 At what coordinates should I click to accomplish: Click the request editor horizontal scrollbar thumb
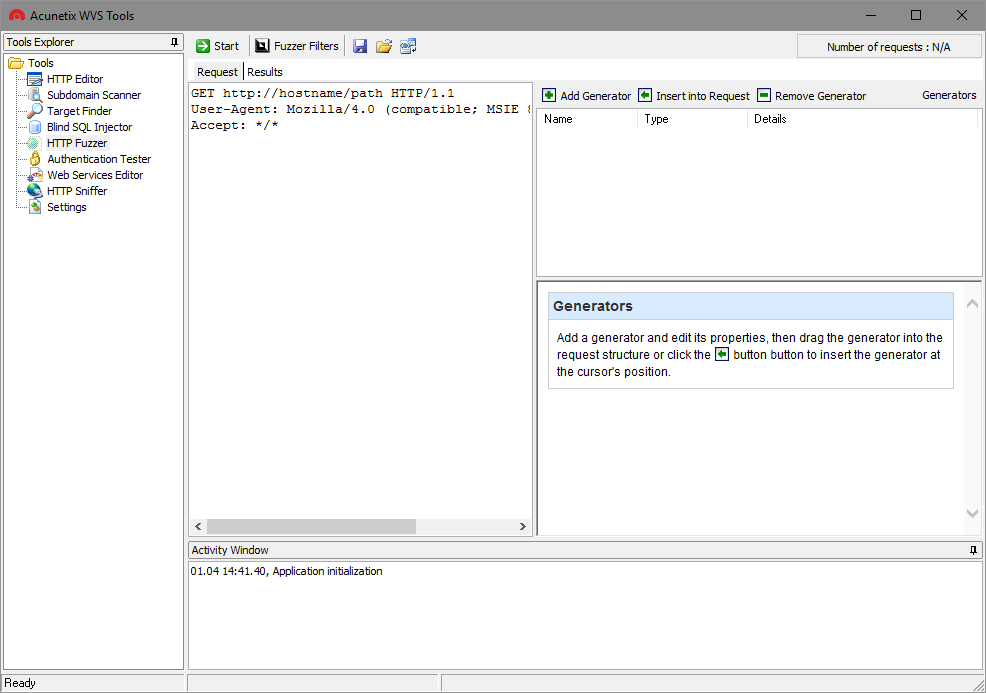[311, 526]
